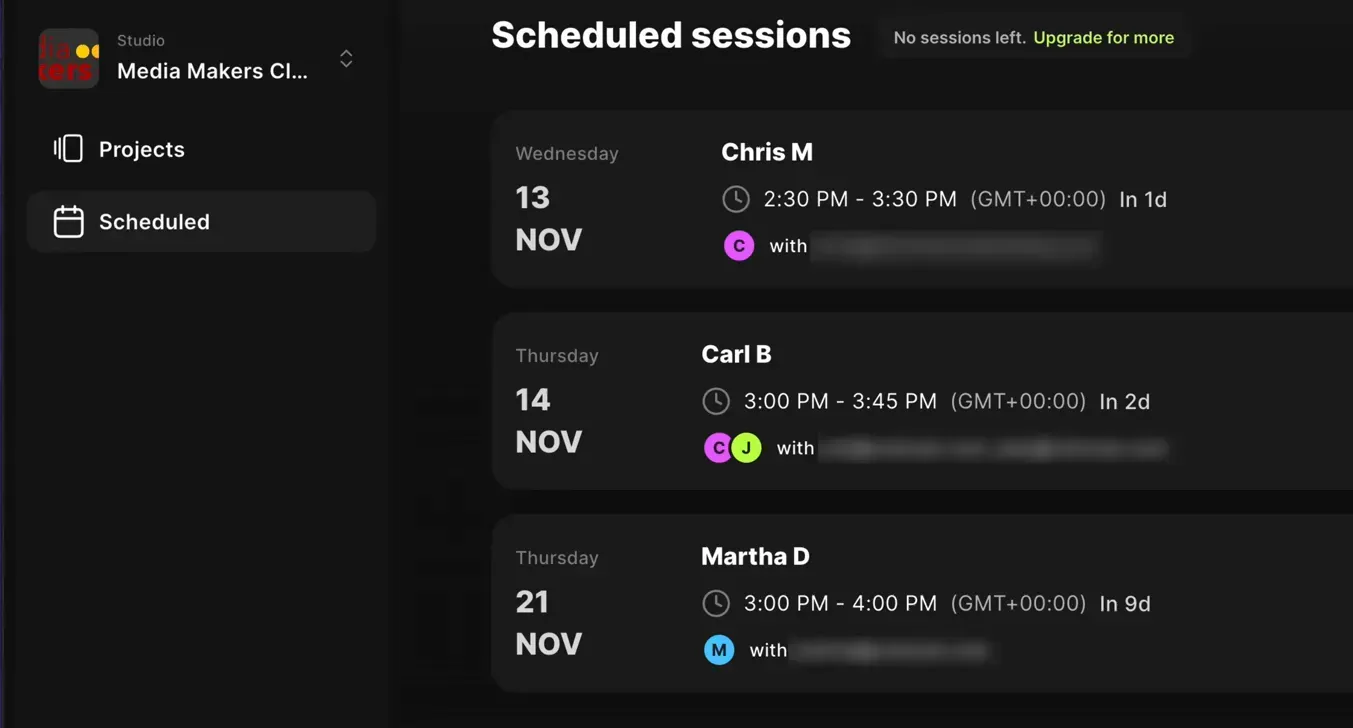Open the Media Makers studio logo
This screenshot has width=1353, height=728.
click(x=68, y=58)
